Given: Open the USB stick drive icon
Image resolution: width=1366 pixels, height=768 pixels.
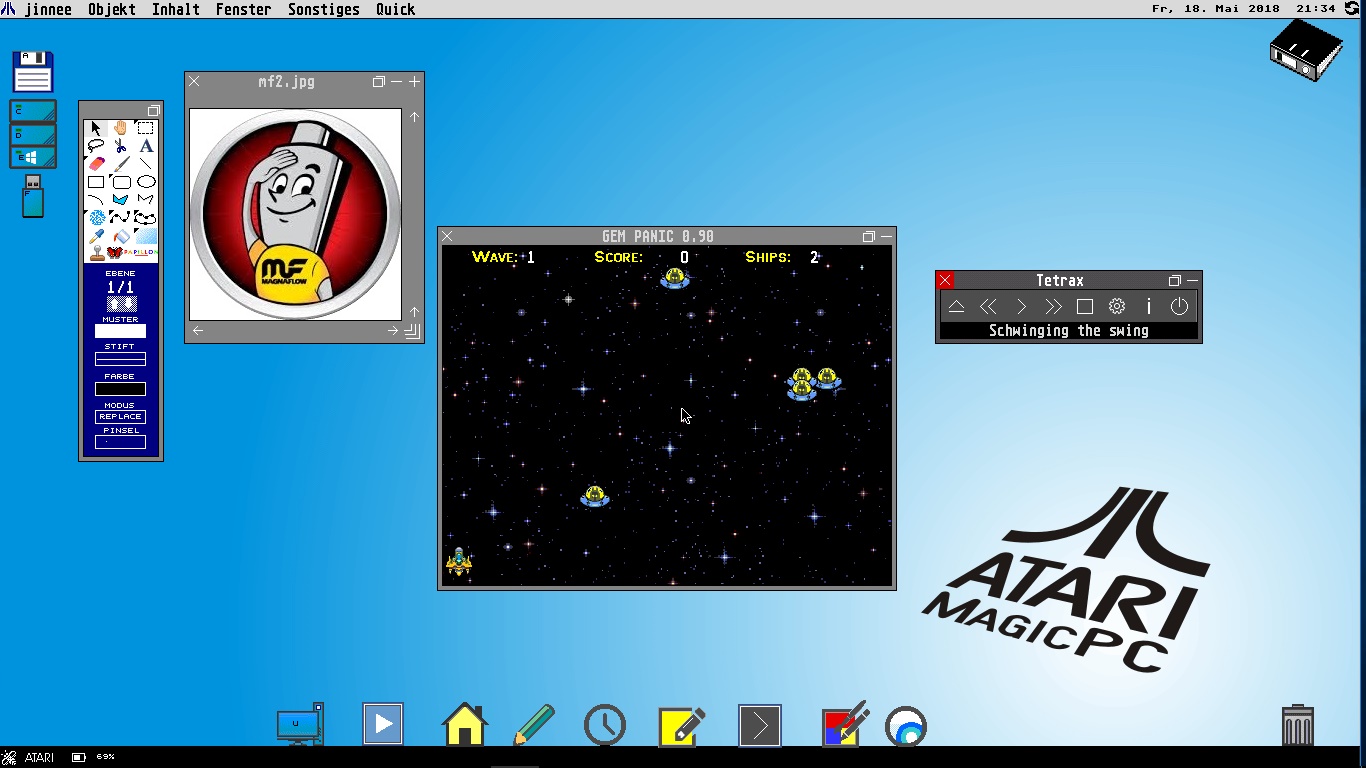Looking at the screenshot, I should coord(33,196).
